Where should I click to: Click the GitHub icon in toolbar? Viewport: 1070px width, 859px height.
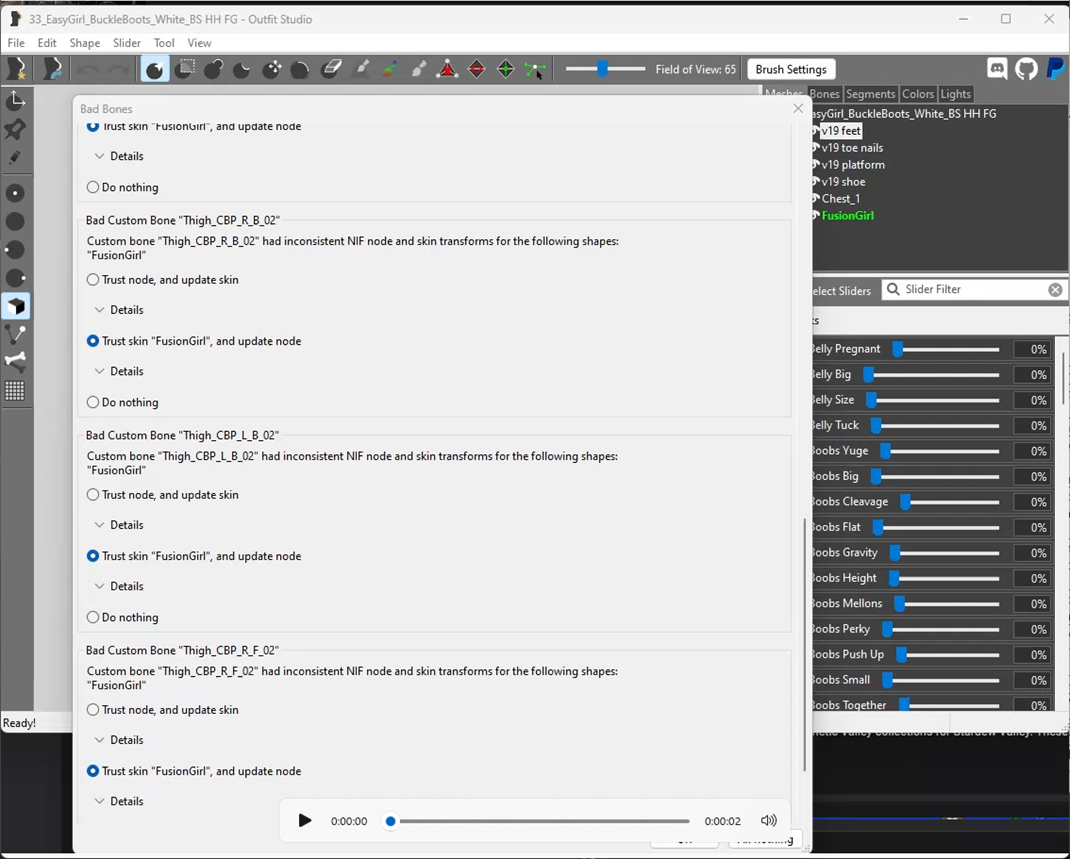[1026, 69]
